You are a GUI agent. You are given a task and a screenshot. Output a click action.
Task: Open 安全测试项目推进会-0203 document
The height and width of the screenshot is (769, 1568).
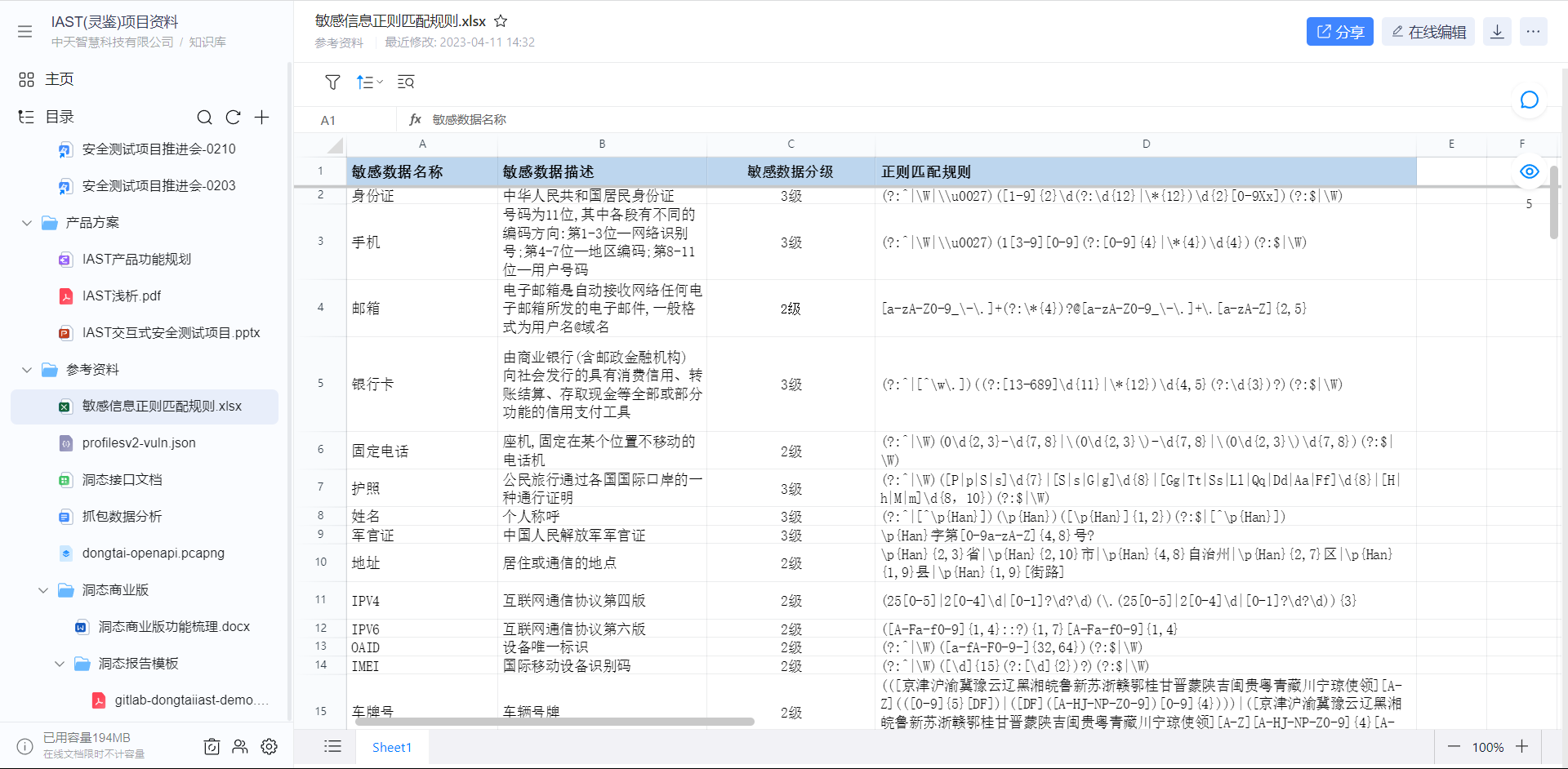pos(158,186)
